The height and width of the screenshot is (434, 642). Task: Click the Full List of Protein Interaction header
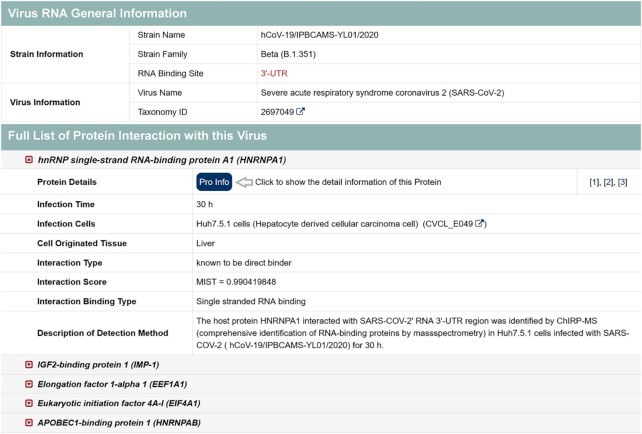point(321,136)
